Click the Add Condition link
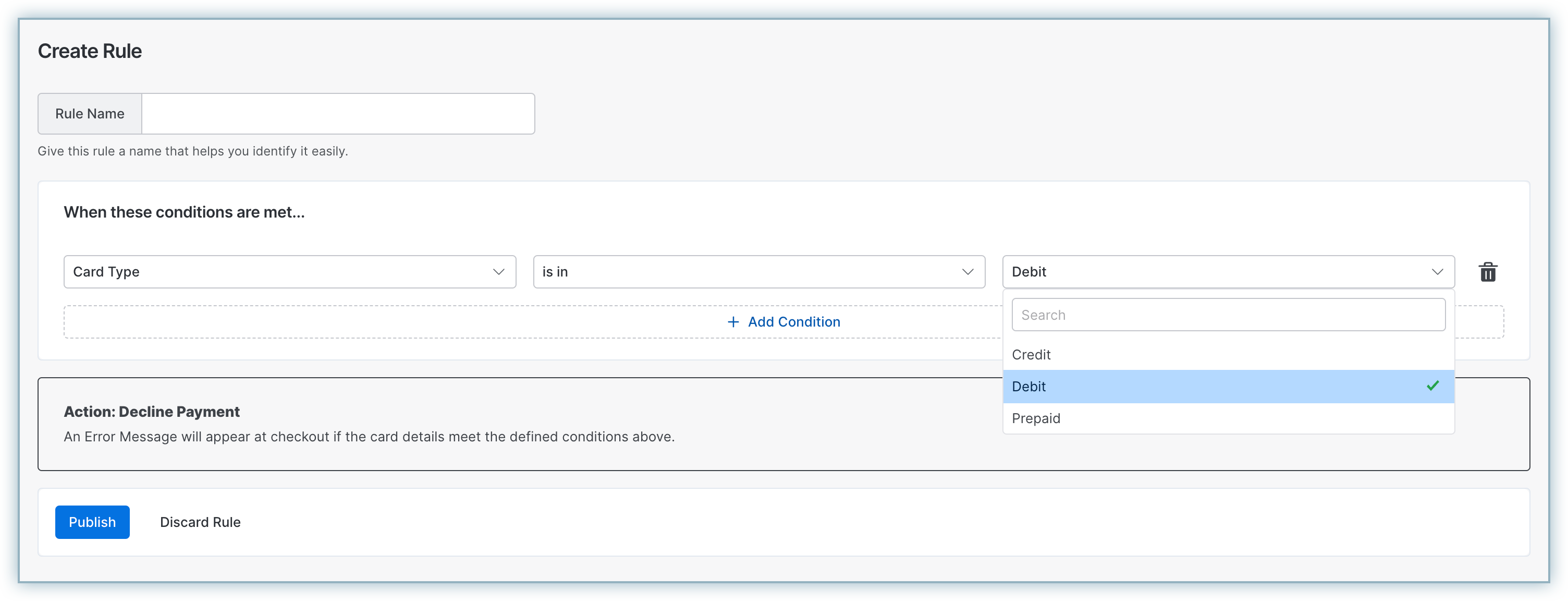The height and width of the screenshot is (601, 1568). [x=793, y=321]
